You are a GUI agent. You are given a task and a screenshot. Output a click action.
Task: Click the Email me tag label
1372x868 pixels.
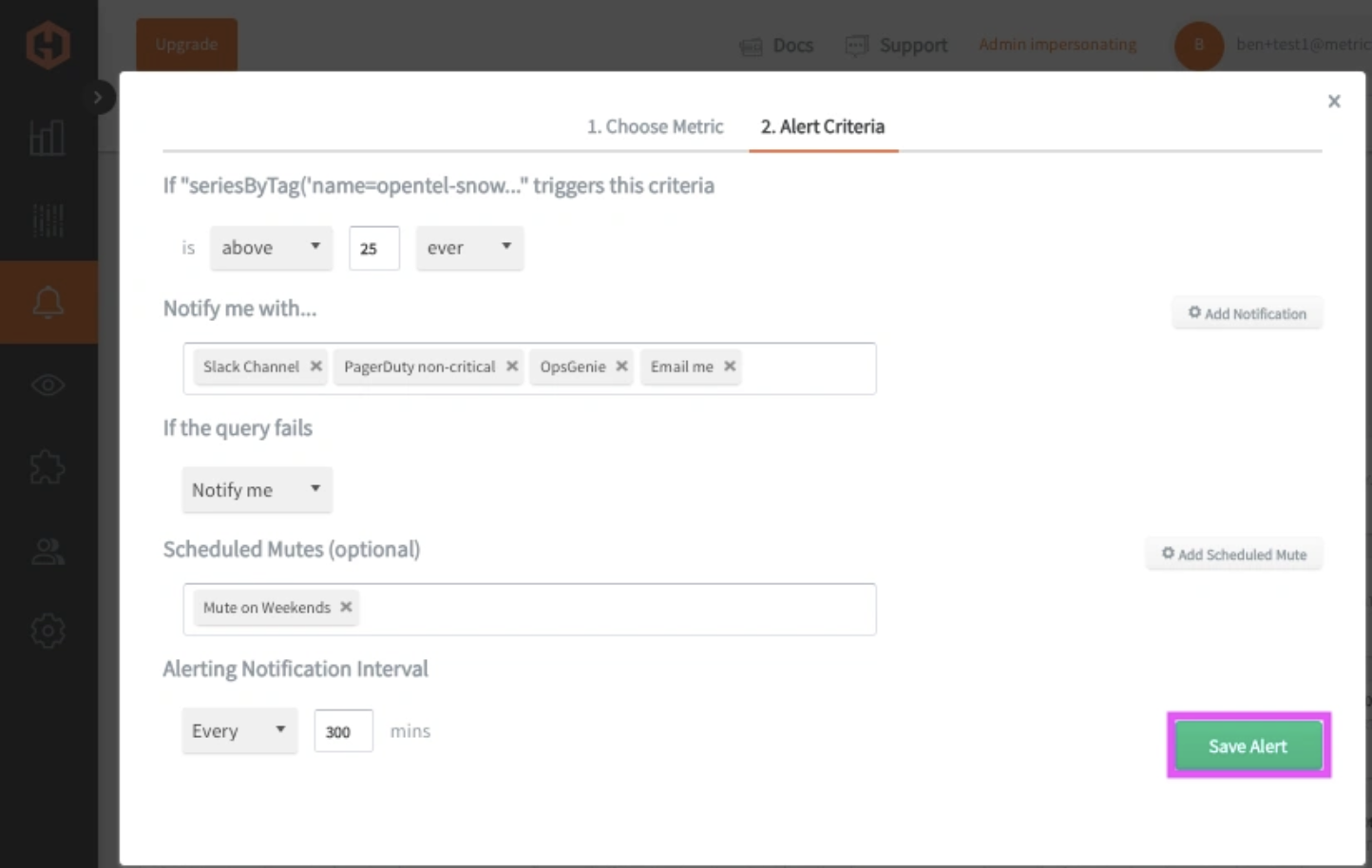click(x=681, y=367)
